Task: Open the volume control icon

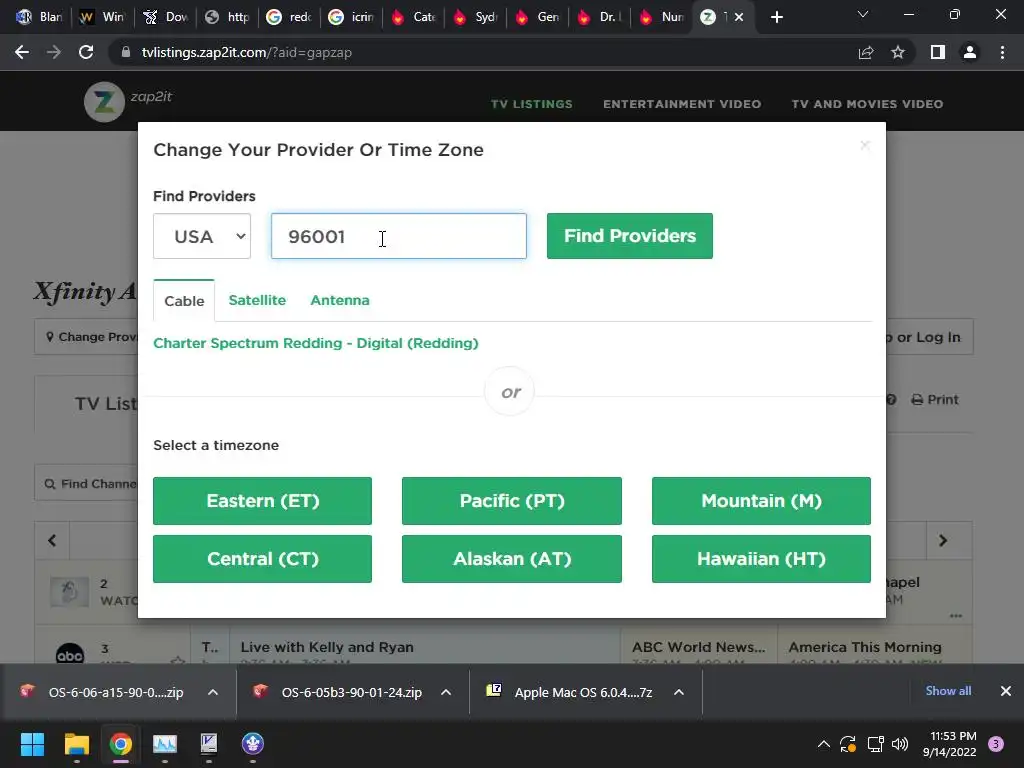Action: [x=900, y=744]
